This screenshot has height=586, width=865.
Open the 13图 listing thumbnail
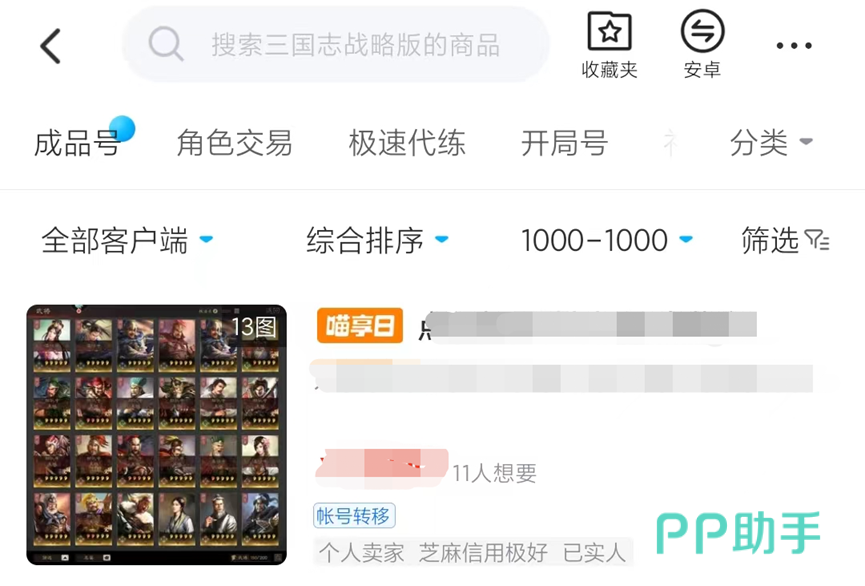point(157,435)
